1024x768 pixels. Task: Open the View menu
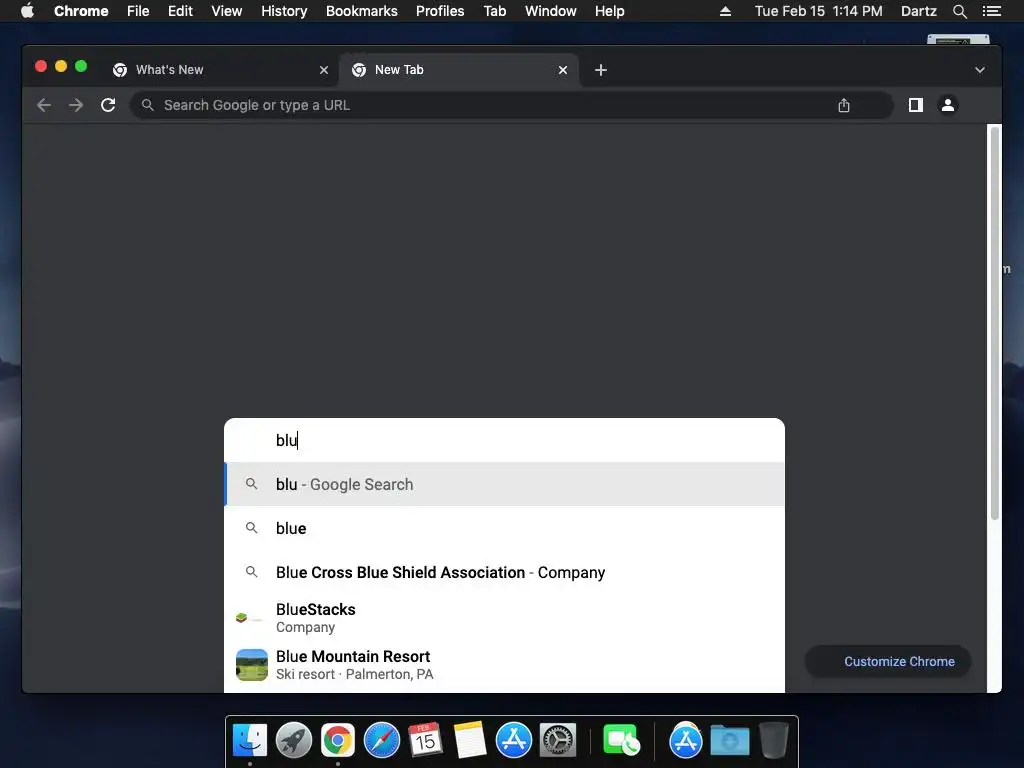[x=227, y=11]
